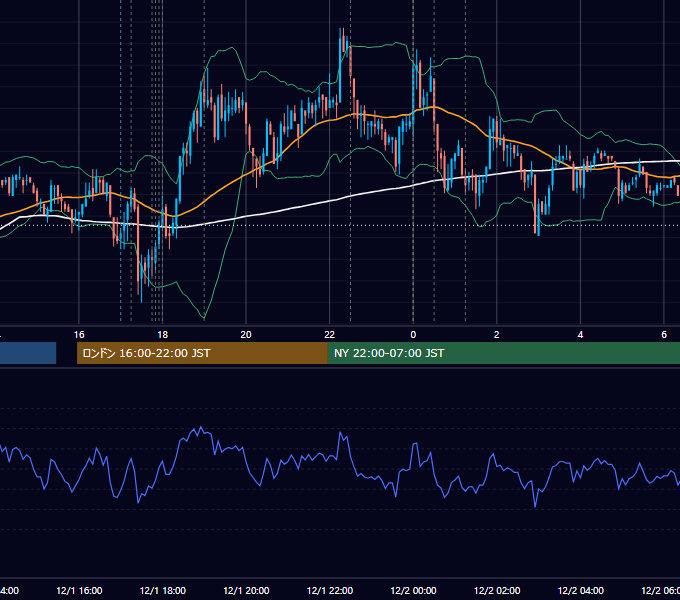Image resolution: width=680 pixels, height=600 pixels.
Task: Select the NY 22:00-07:00 JST session bar
Action: coord(503,353)
